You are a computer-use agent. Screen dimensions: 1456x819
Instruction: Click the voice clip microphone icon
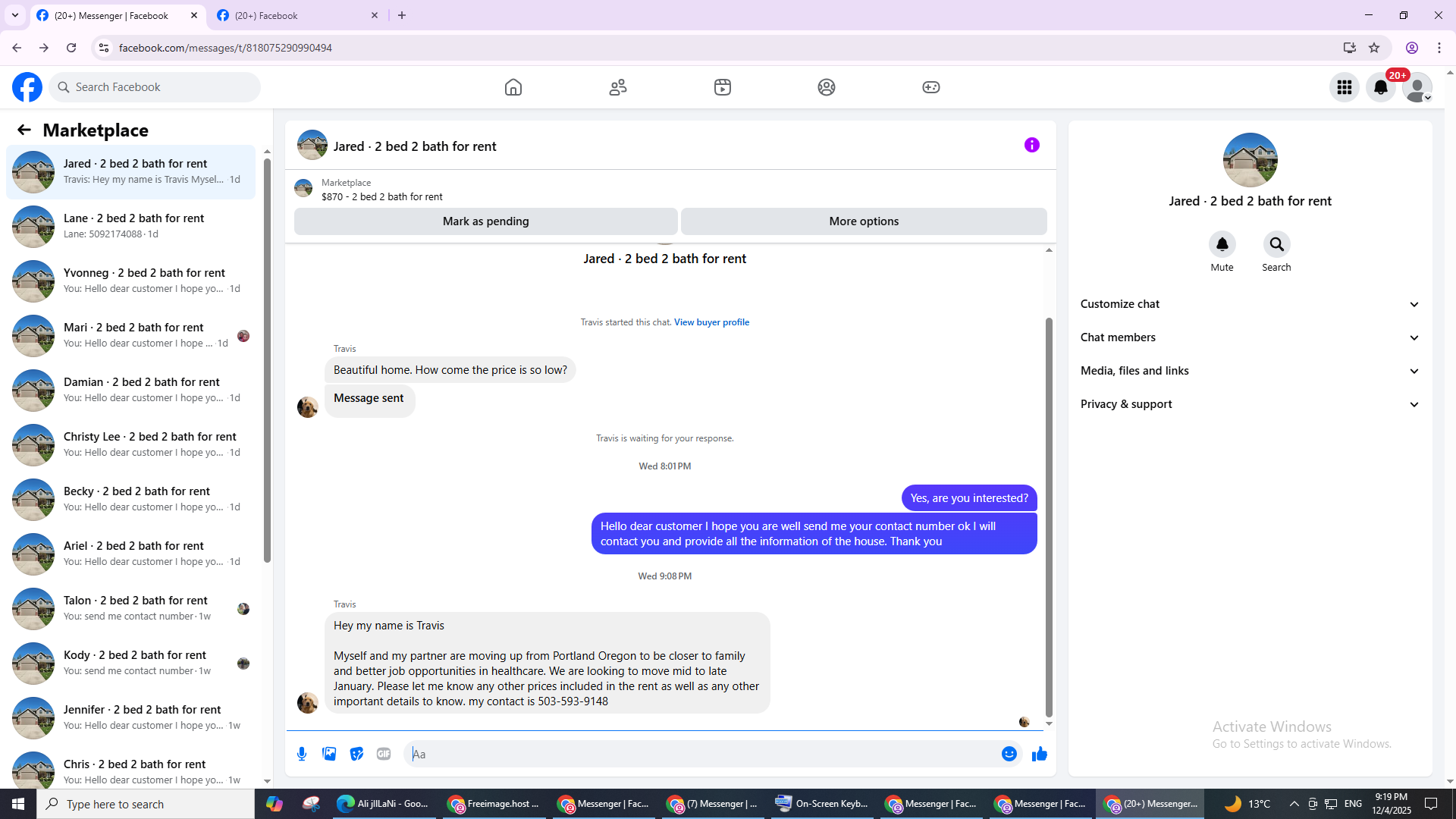pyautogui.click(x=302, y=754)
